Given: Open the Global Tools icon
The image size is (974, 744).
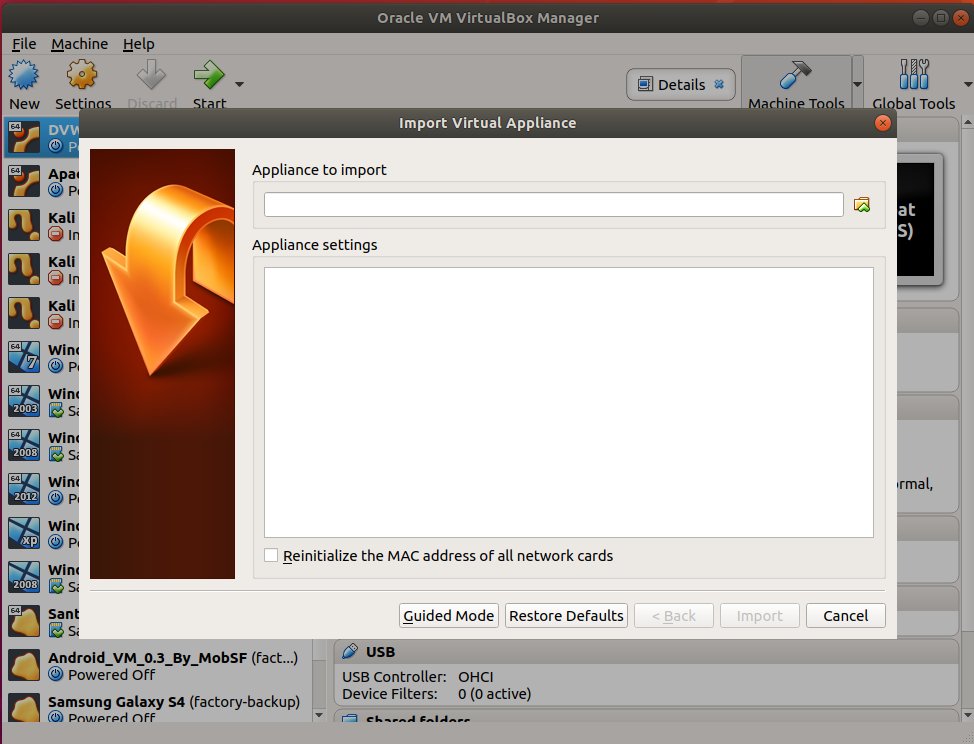Looking at the screenshot, I should 914,75.
